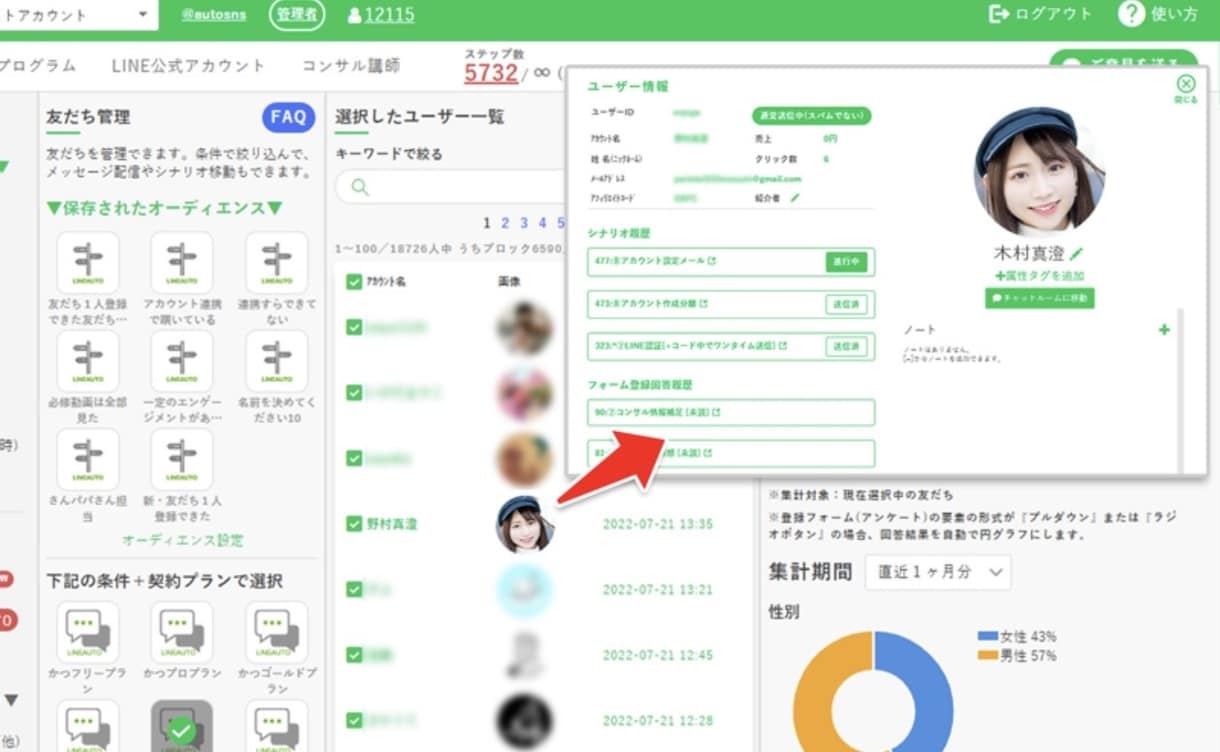Click the pencil icon next to 紹介者
Image resolution: width=1220 pixels, height=752 pixels.
click(x=795, y=198)
